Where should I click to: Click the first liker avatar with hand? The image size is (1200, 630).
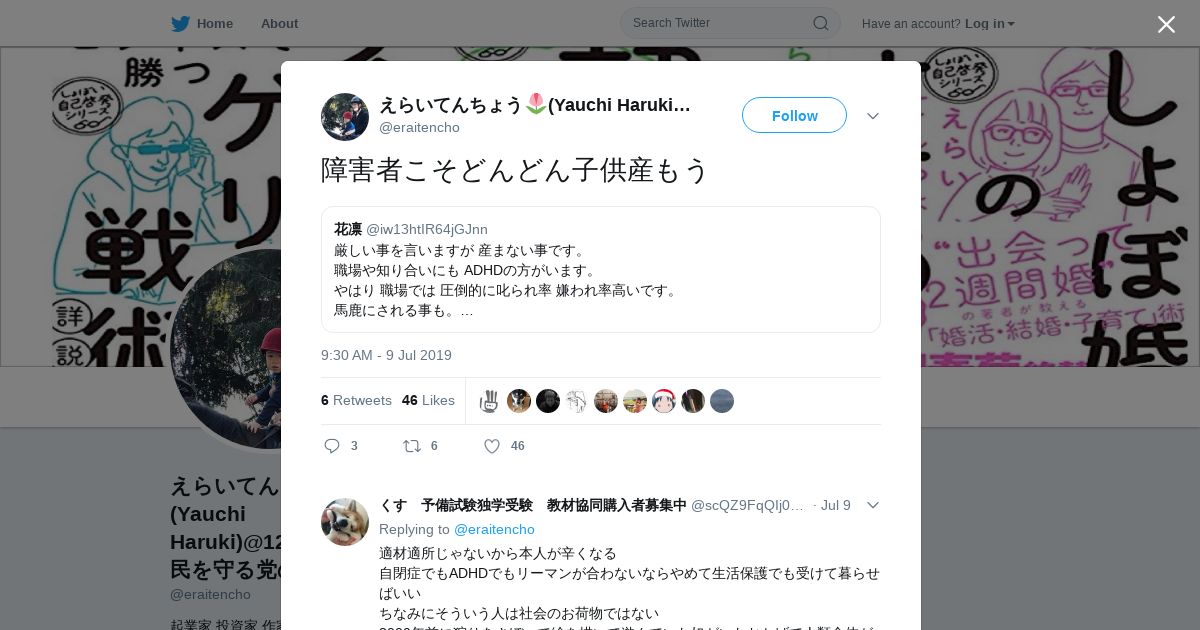[489, 401]
